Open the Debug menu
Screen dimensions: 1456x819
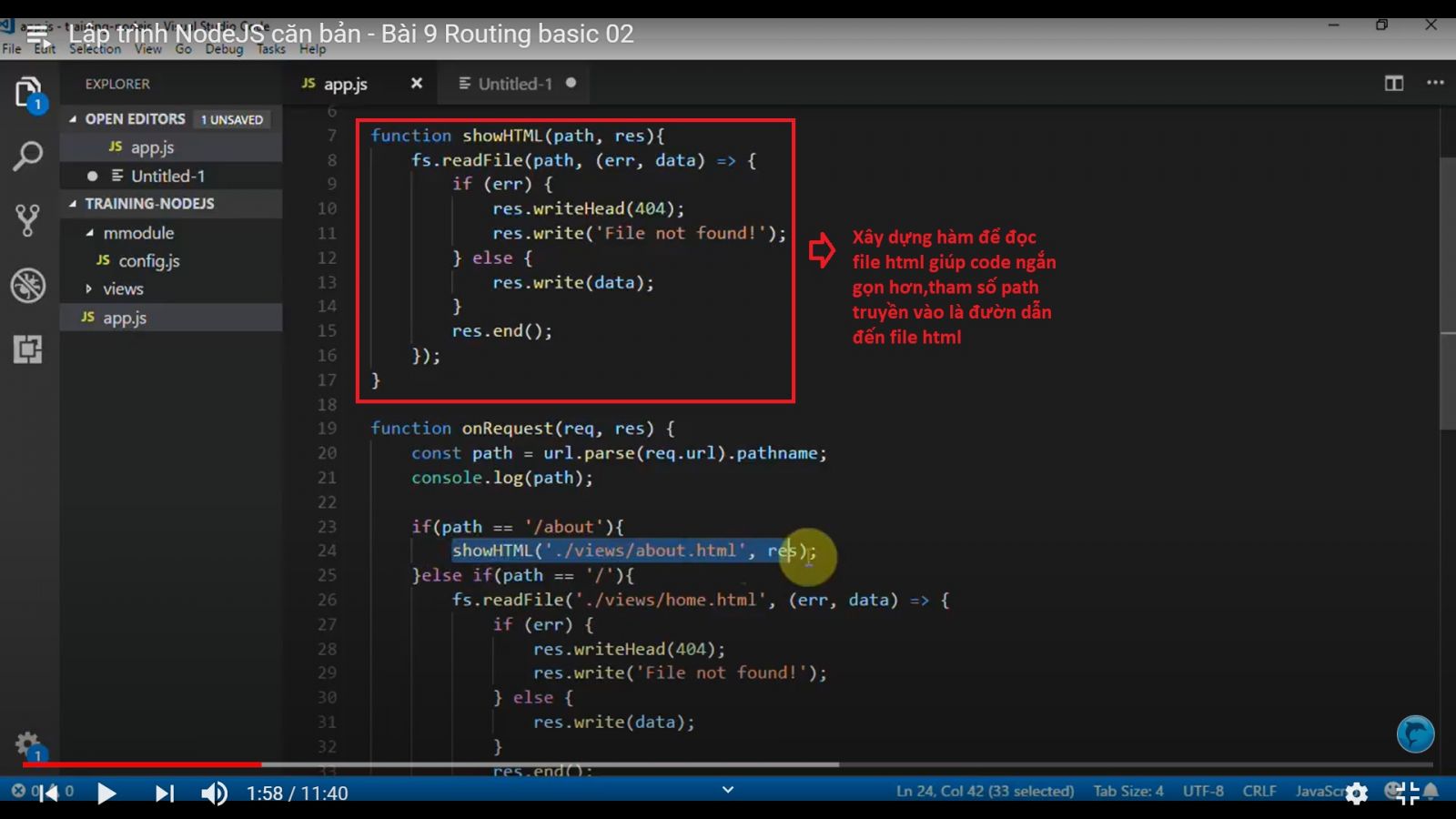224,49
